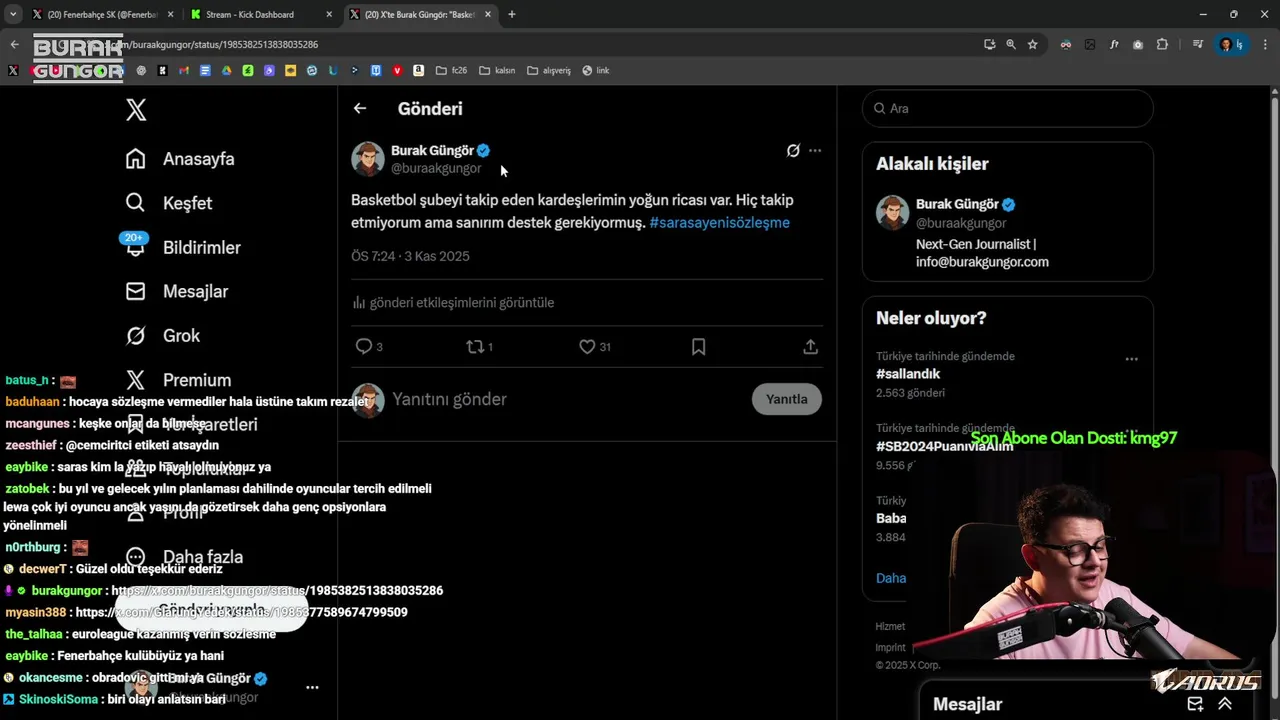Open Mesajlar in the left sidebar

(177, 291)
